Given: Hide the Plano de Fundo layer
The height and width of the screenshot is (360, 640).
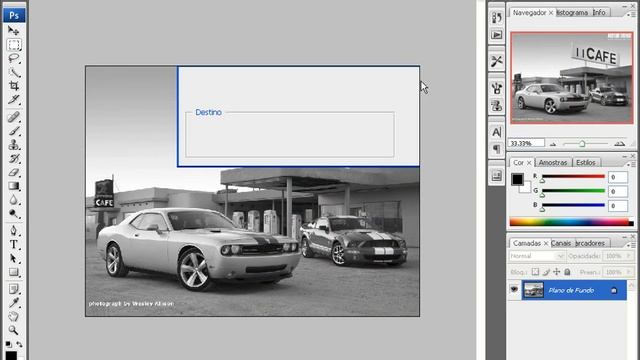Looking at the screenshot, I should click(x=514, y=289).
